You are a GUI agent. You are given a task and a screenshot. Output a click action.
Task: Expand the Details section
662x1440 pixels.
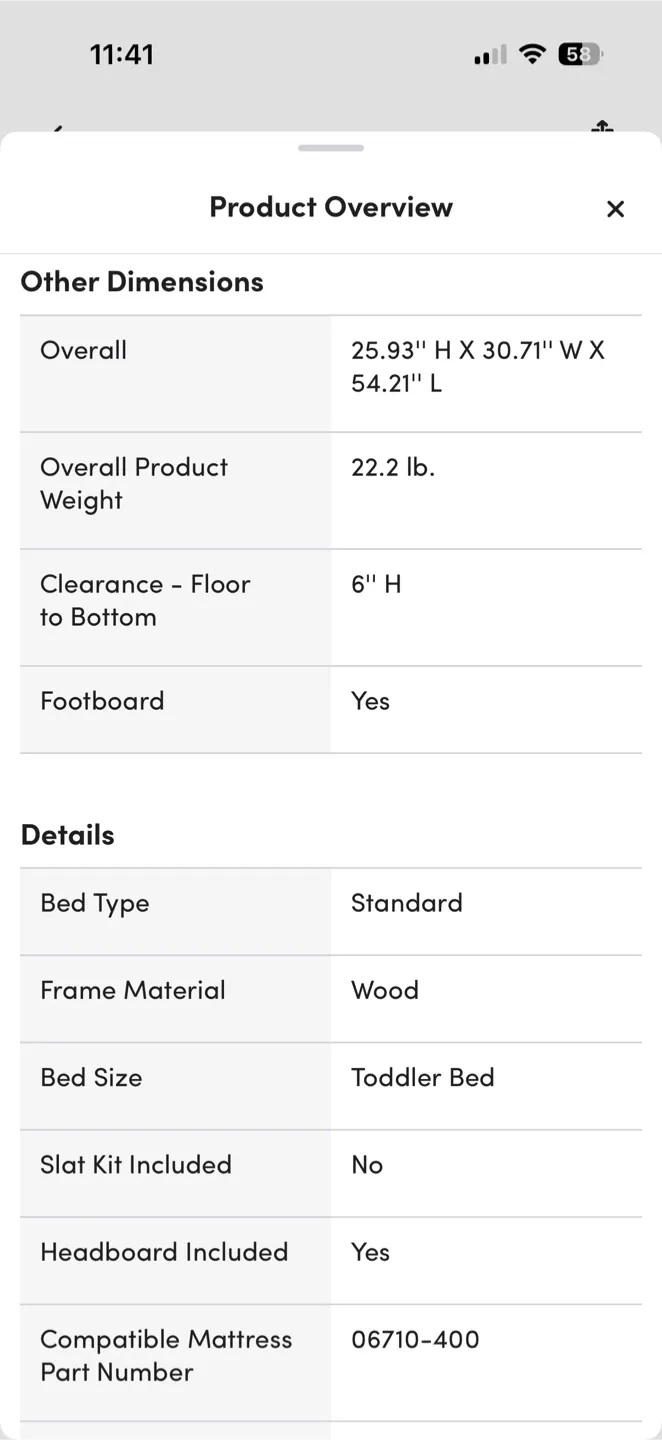(x=67, y=833)
